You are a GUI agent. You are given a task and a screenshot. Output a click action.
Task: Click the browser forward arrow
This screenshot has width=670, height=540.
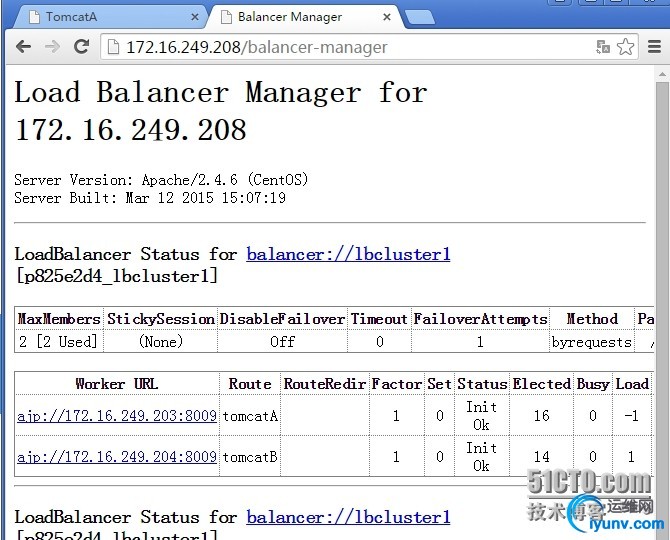[x=52, y=47]
